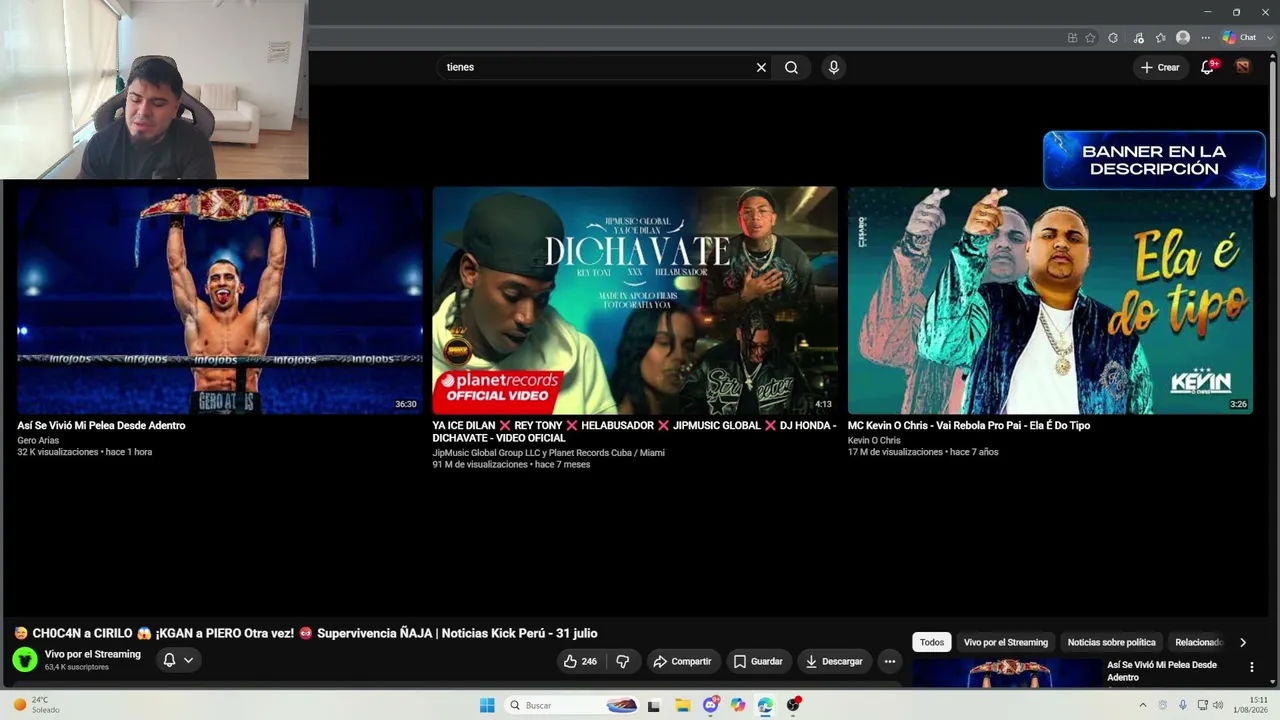This screenshot has width=1280, height=720.
Task: Open the 'Vivo por el Streaming' channel avatar
Action: pos(25,660)
